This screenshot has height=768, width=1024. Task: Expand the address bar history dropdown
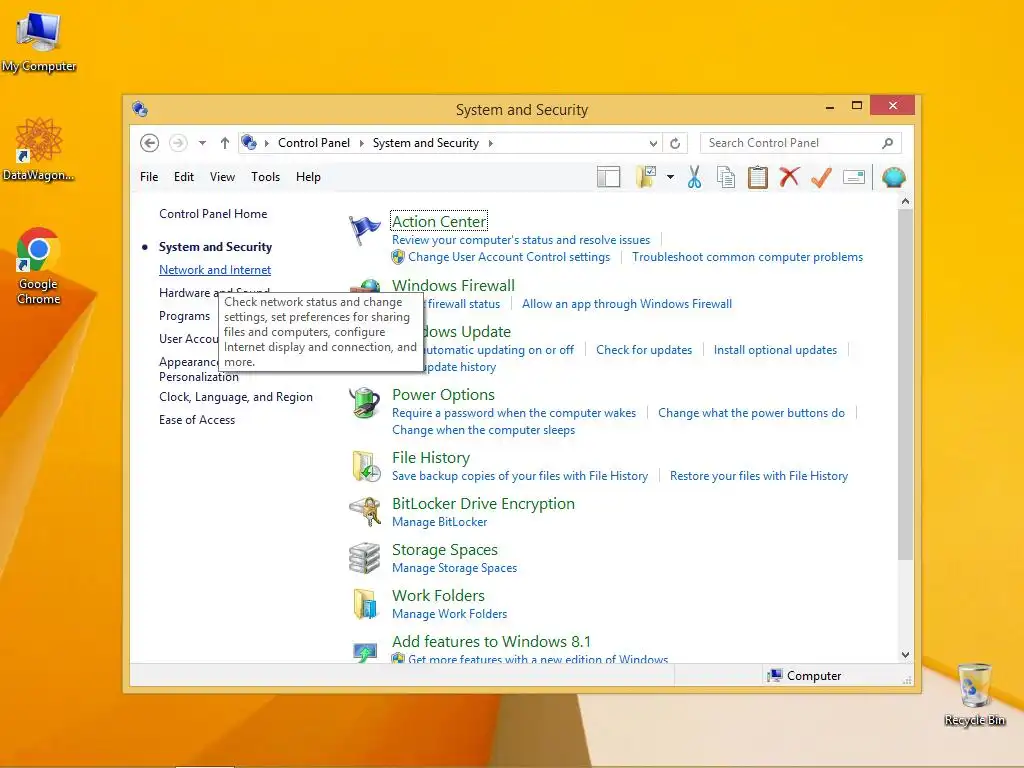click(653, 143)
